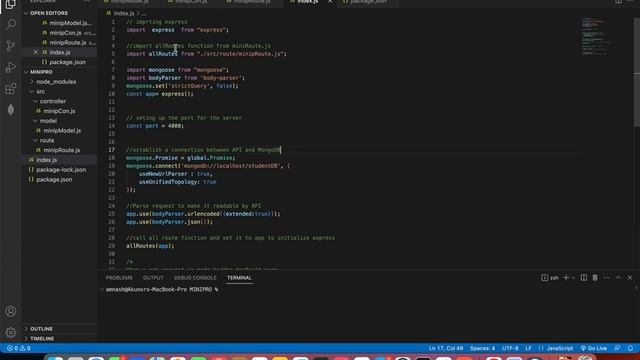Collapse the model folder
This screenshot has height=360, width=640.
(48, 121)
